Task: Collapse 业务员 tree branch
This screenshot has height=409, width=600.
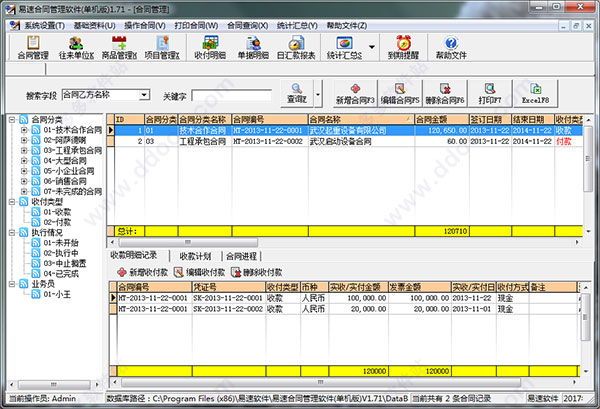Action: [x=12, y=284]
